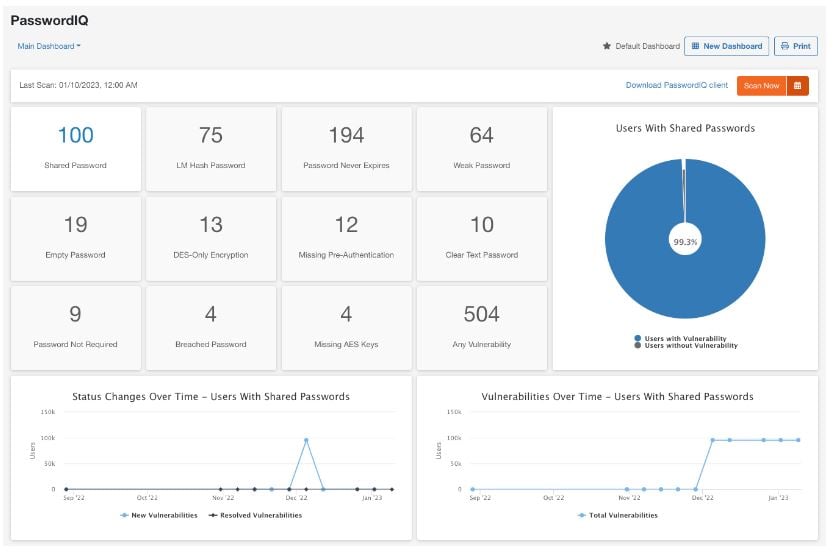Start a scan with Scan Now
The width and height of the screenshot is (835, 553).
click(x=761, y=86)
